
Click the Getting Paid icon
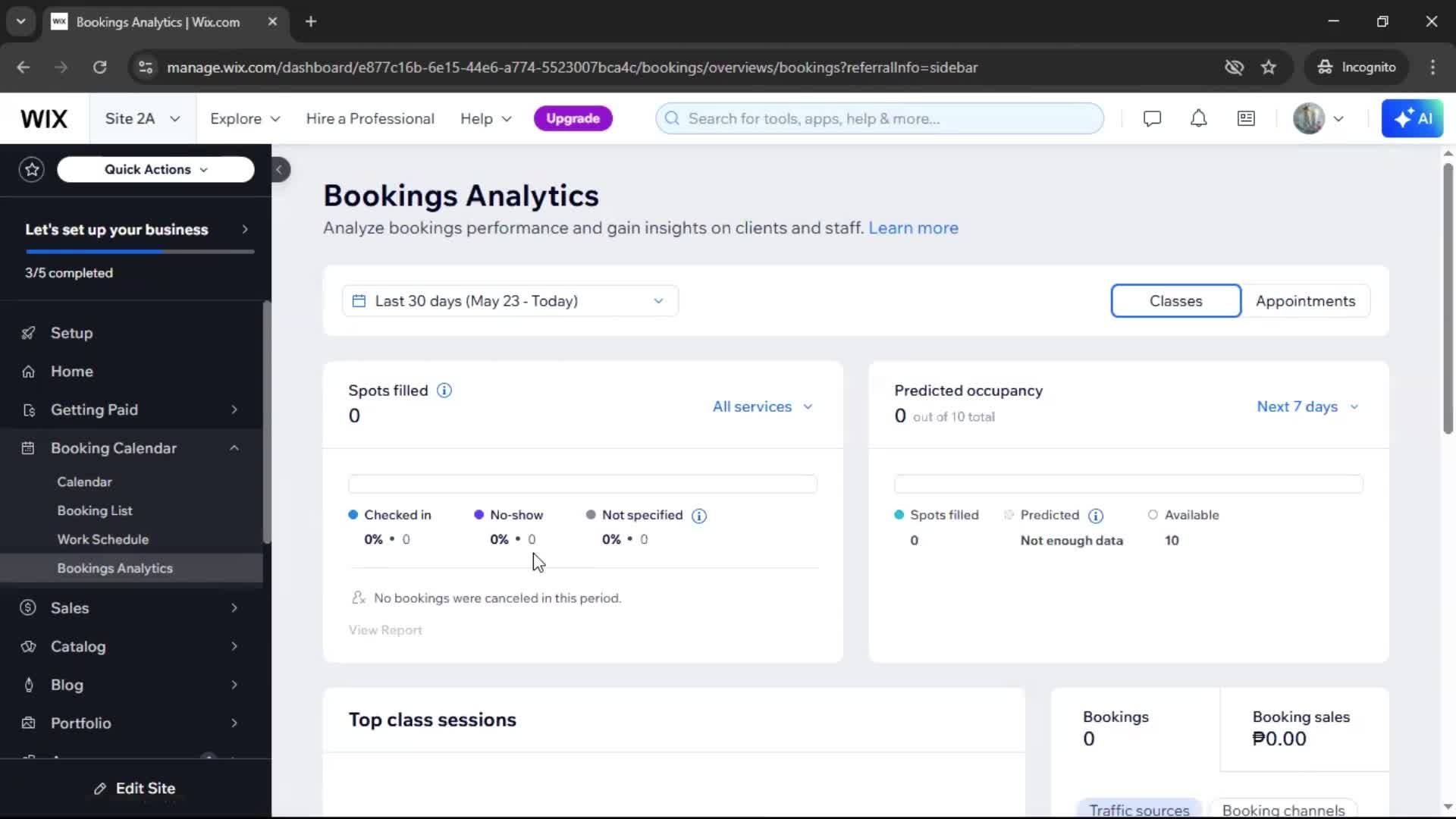tap(28, 410)
